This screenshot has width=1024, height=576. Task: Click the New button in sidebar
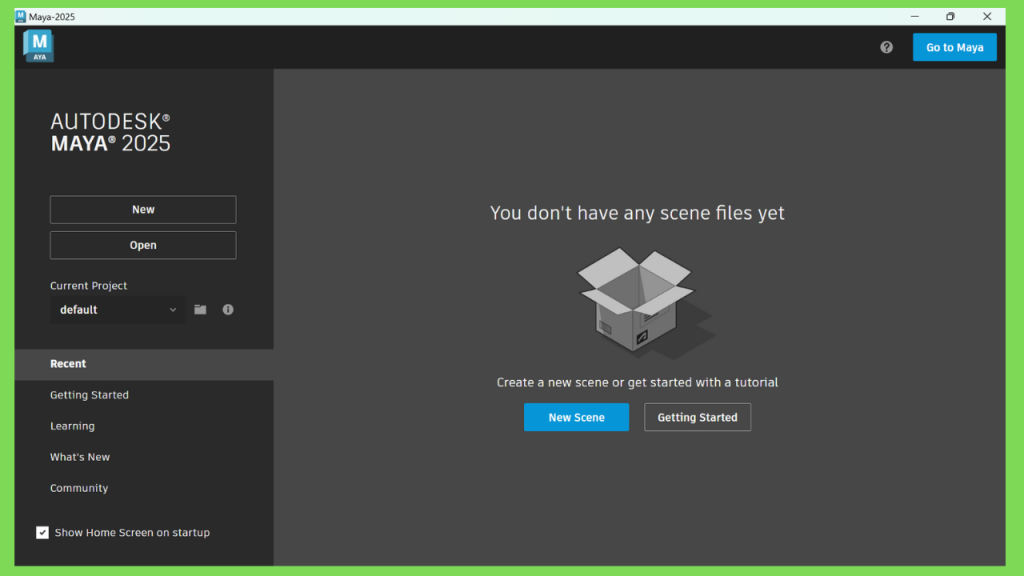point(143,210)
